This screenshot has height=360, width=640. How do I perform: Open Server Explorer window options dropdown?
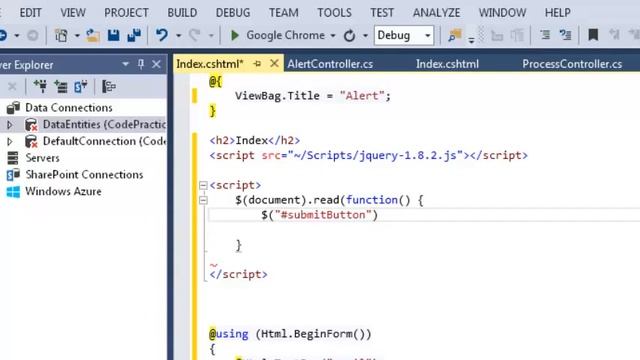(125, 64)
